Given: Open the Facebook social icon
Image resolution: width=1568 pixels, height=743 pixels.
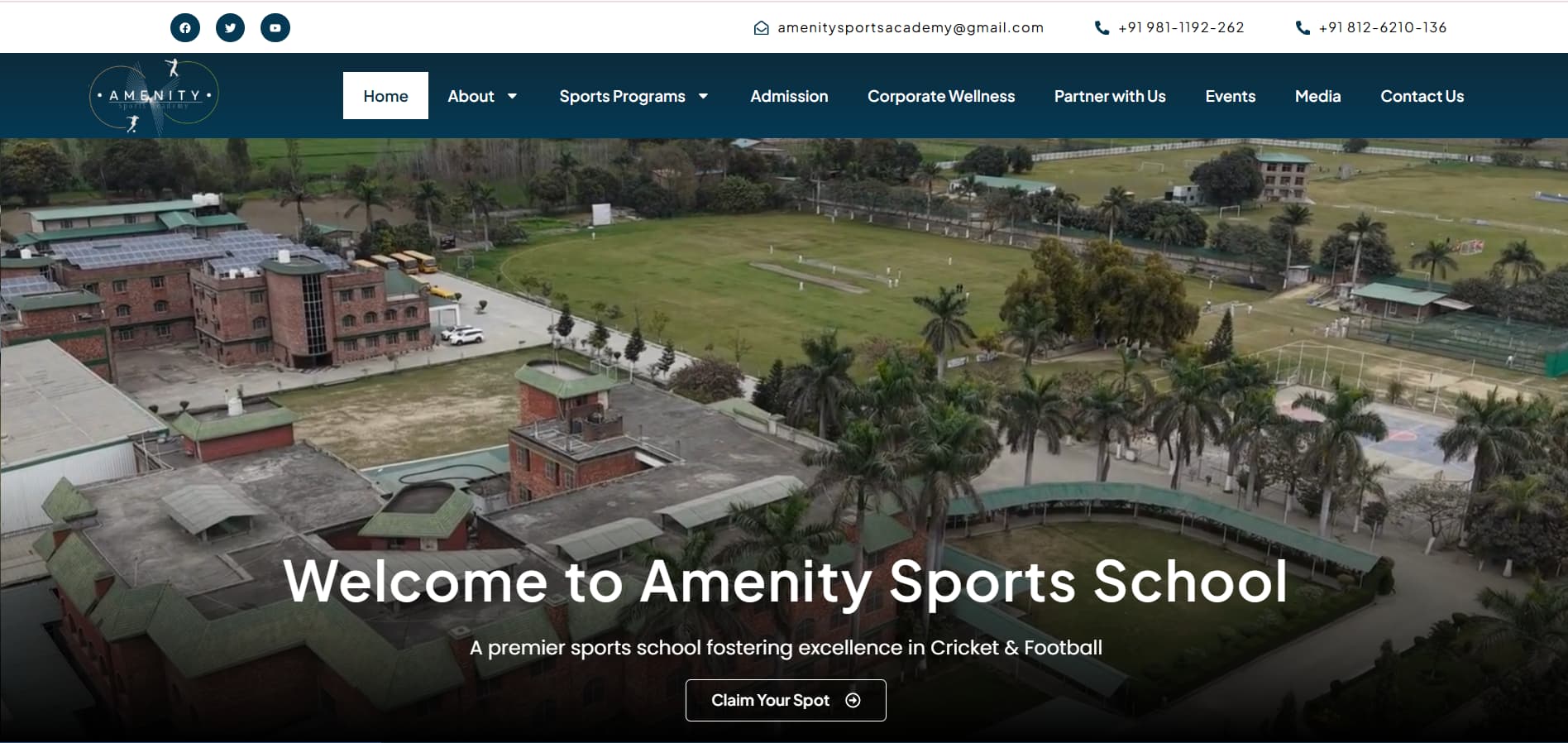Looking at the screenshot, I should (185, 28).
